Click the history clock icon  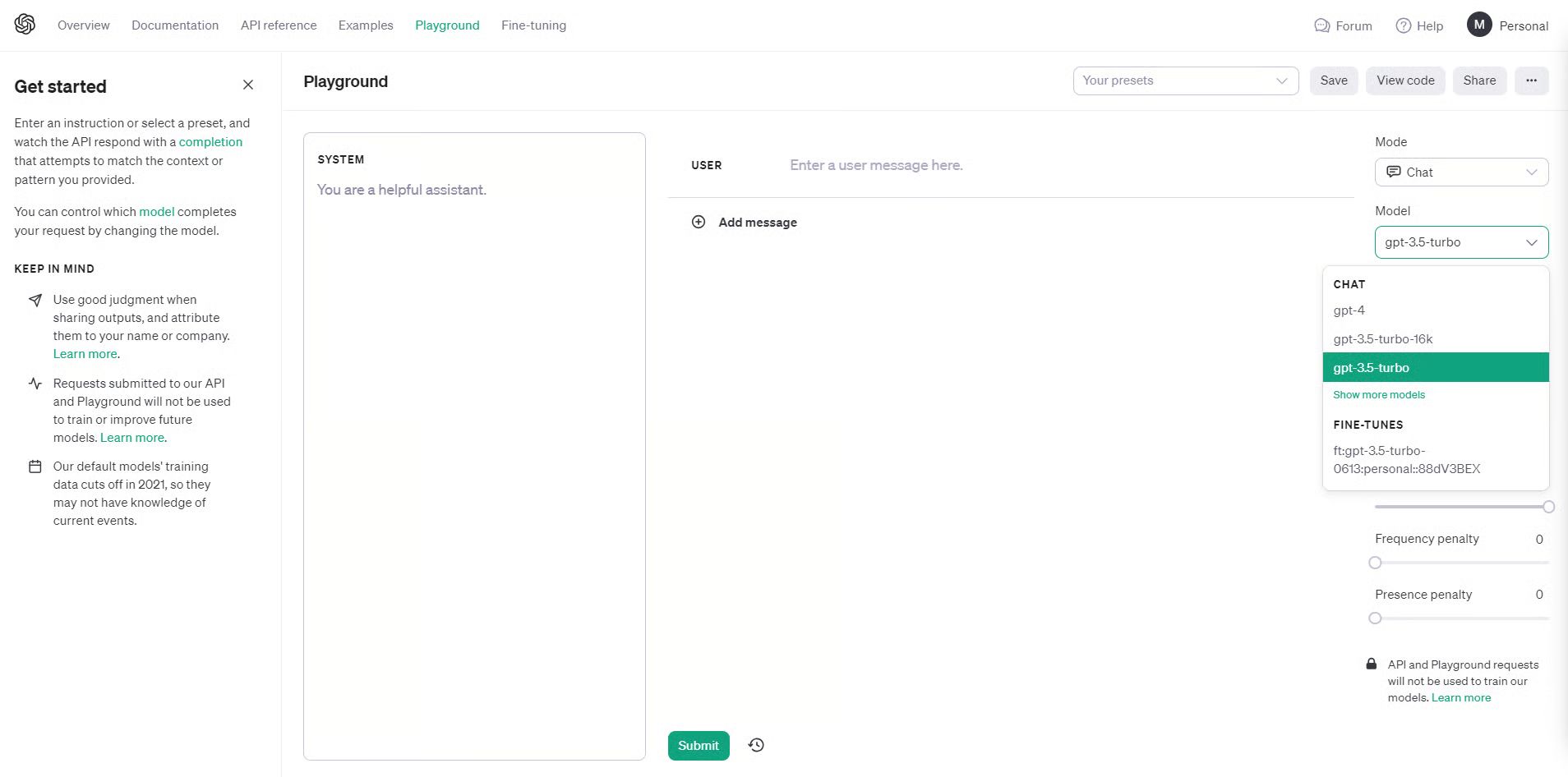coord(756,745)
